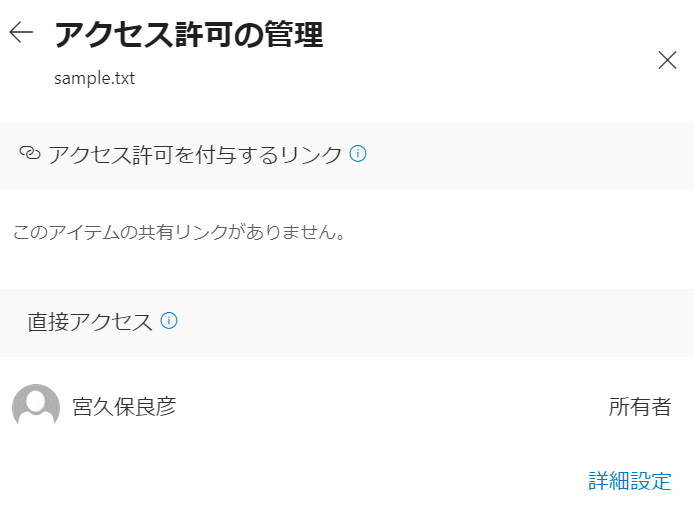Screen dimensions: 694x515
Task: Click the アクセス許可の管理 heading
Action: [189, 34]
